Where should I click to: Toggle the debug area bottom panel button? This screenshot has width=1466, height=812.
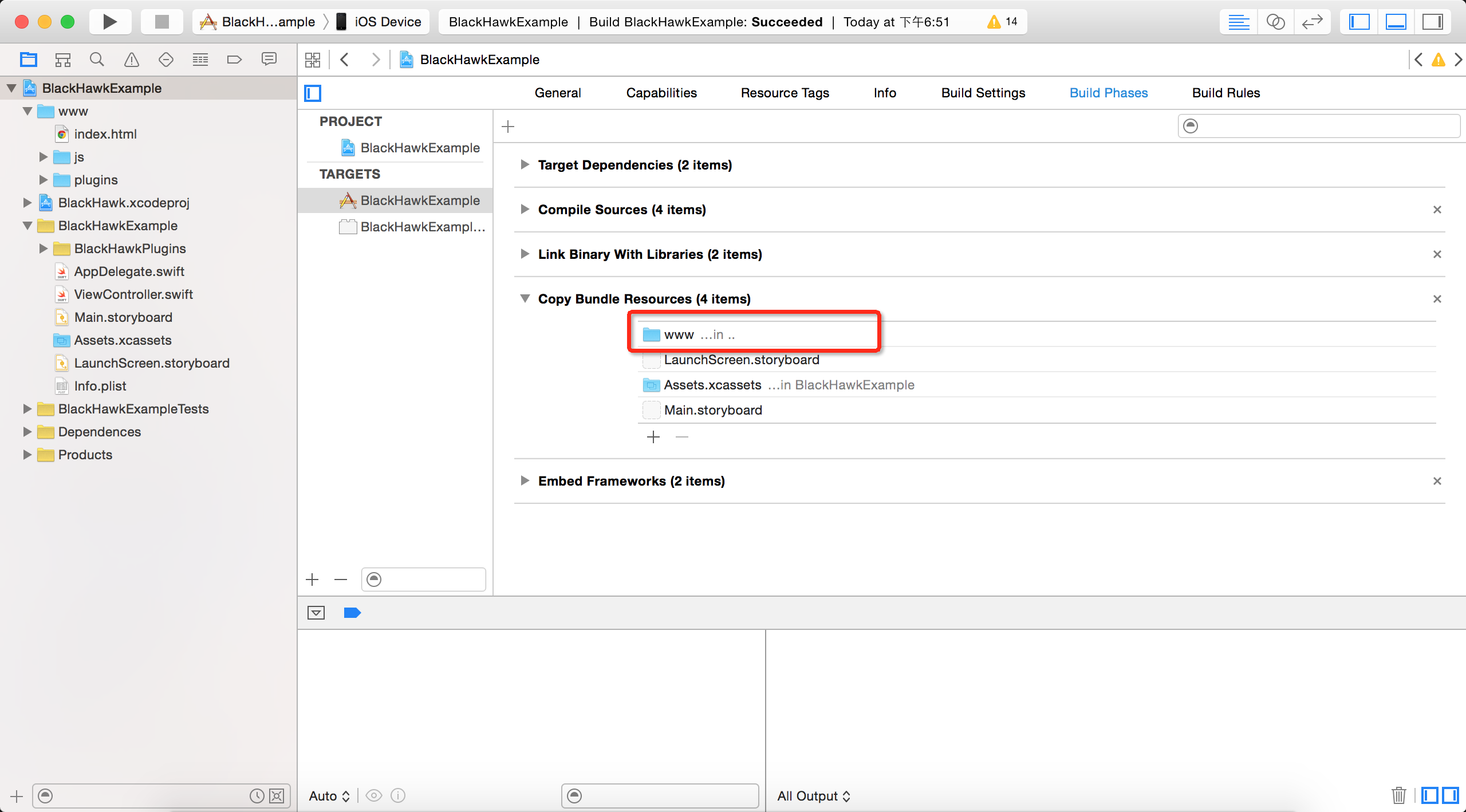point(1396,22)
